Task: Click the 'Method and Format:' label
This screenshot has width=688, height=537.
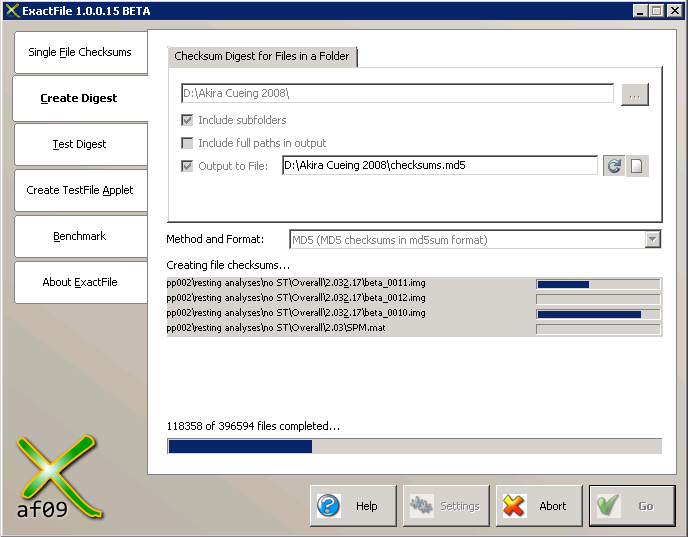Action: [x=215, y=239]
